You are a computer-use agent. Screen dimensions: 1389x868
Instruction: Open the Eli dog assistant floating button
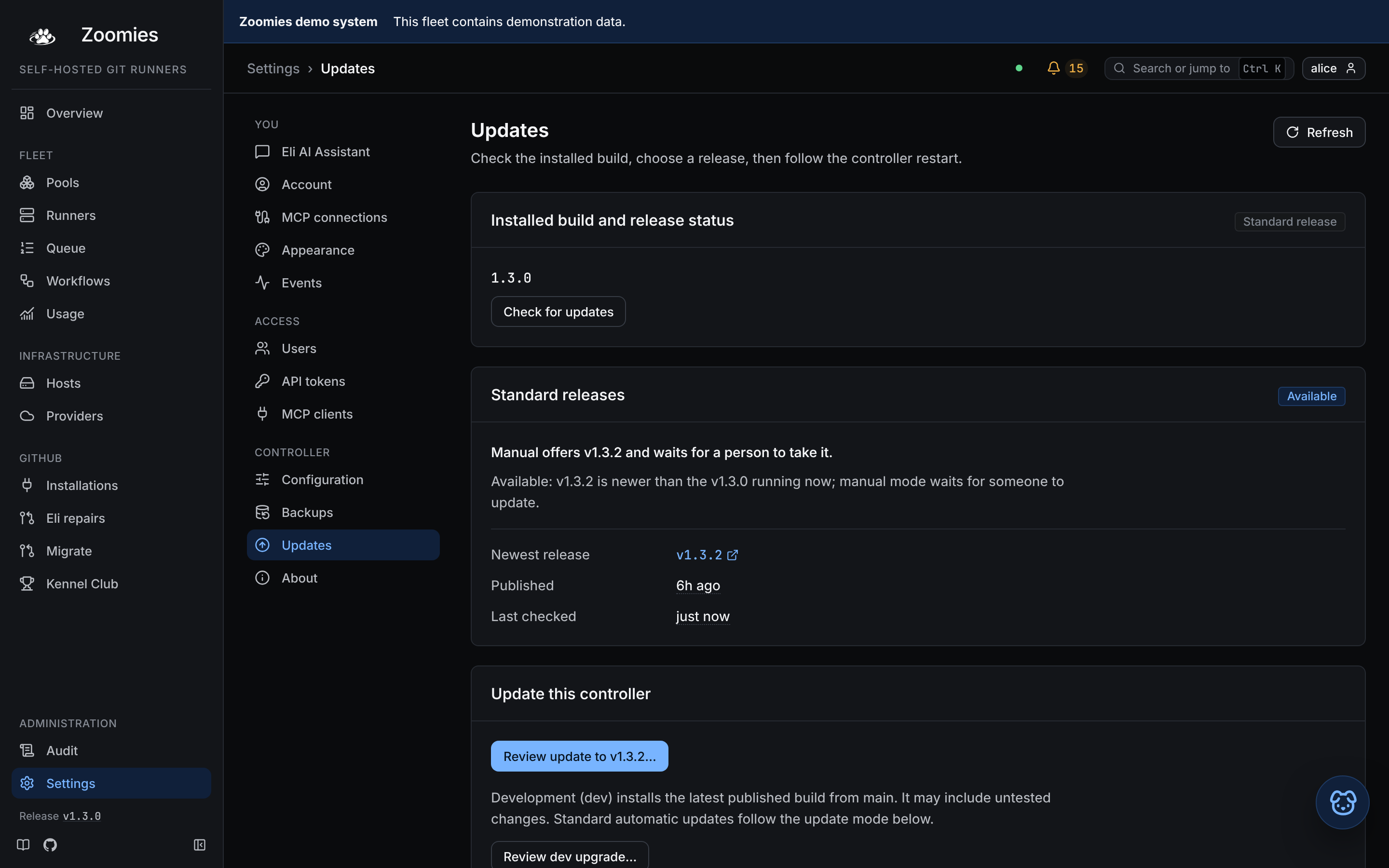pos(1342,802)
